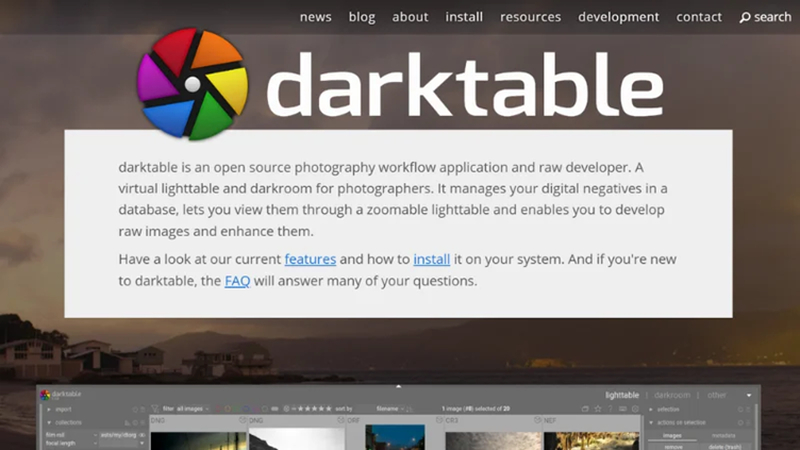Open the install navigation item at top
The width and height of the screenshot is (800, 450).
click(x=464, y=17)
